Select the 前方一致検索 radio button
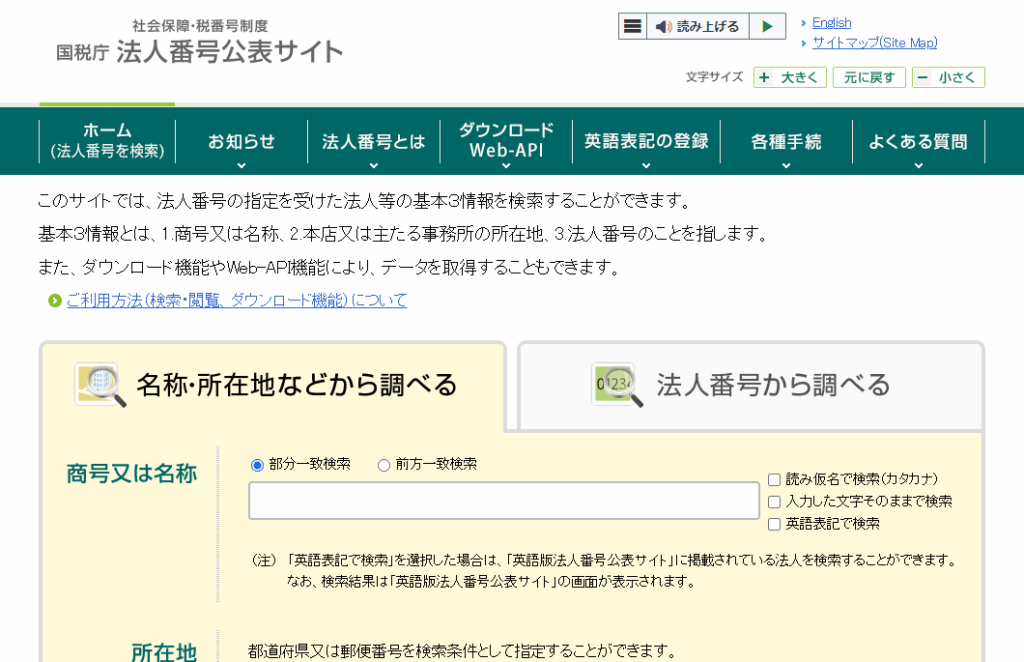The image size is (1024, 662). point(384,464)
